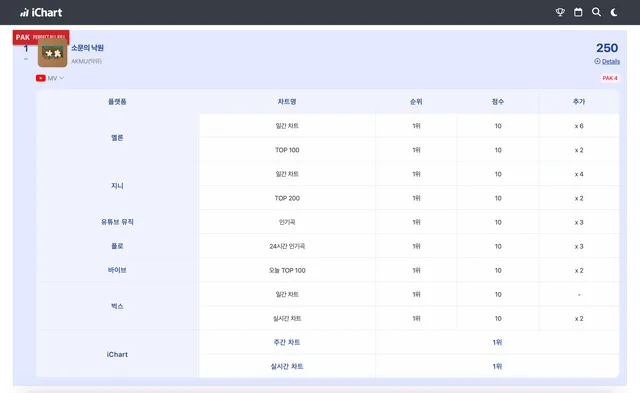Click 1위 rank in iChart 실시간 차트 row
Image resolution: width=640 pixels, height=393 pixels.
coord(497,366)
